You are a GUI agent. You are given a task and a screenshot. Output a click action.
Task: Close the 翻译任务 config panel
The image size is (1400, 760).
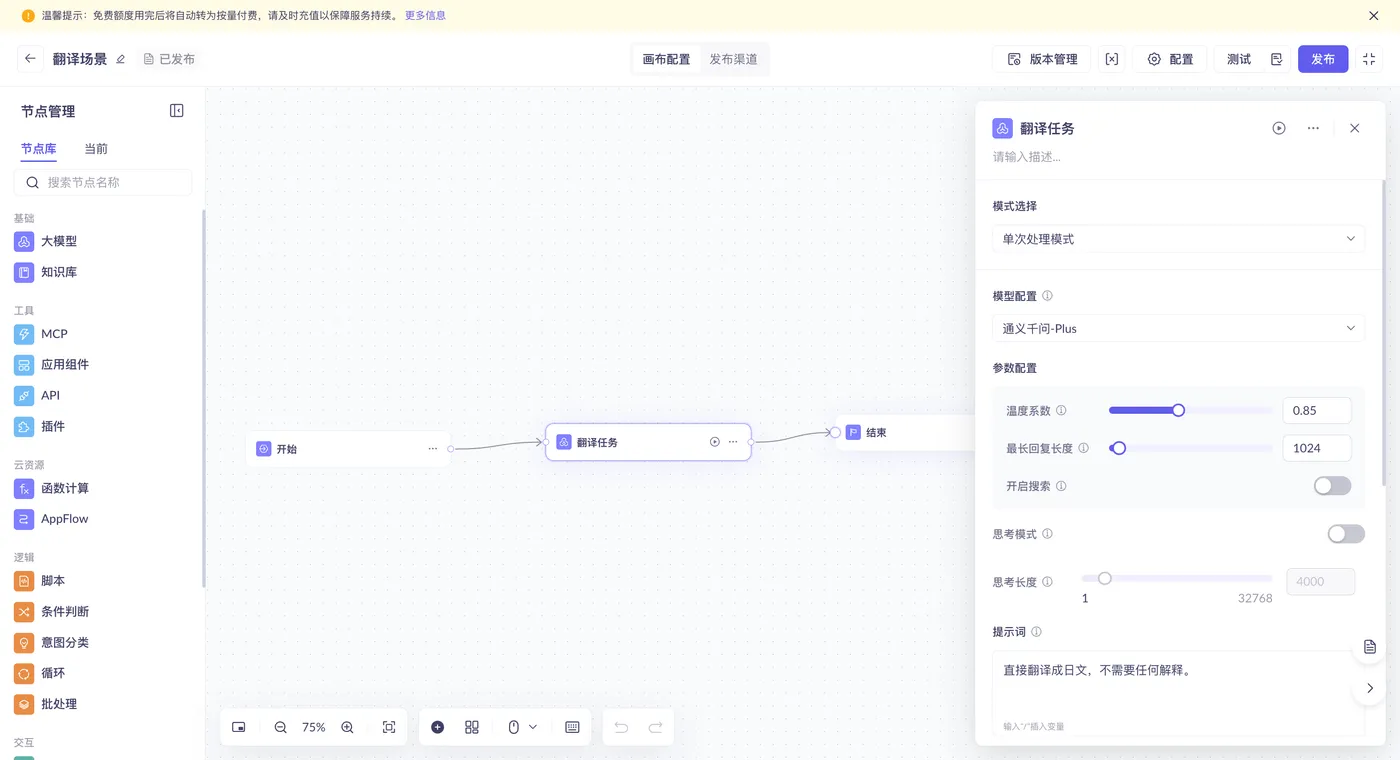1355,128
